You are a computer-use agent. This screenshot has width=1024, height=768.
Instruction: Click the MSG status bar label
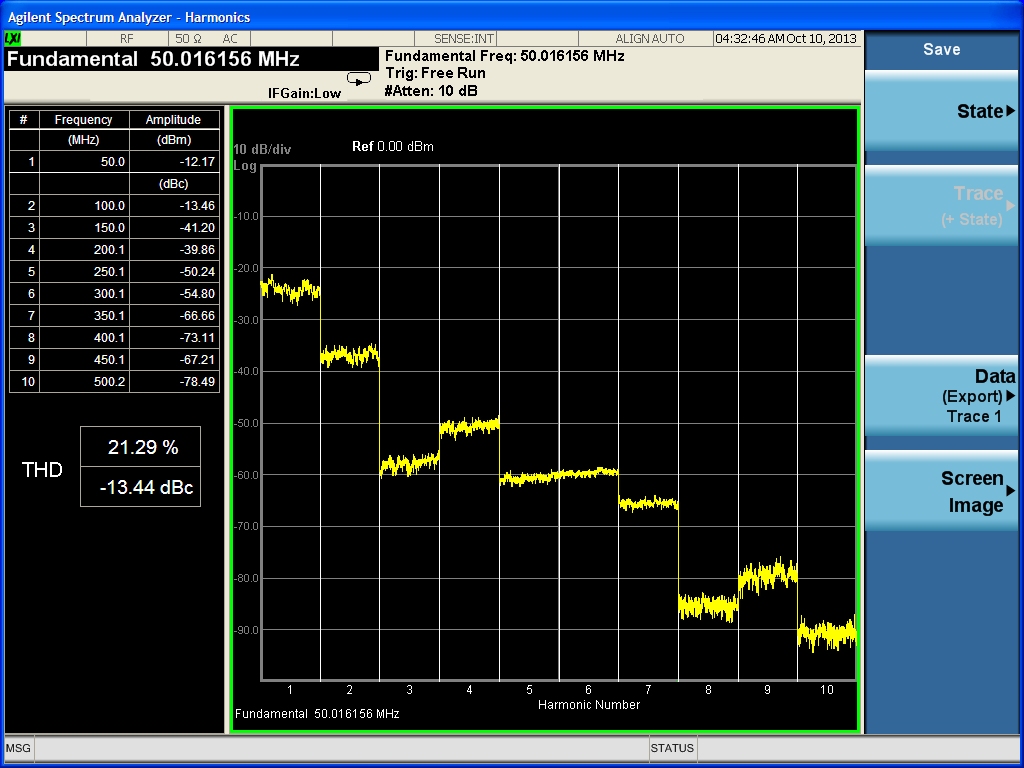tap(18, 748)
